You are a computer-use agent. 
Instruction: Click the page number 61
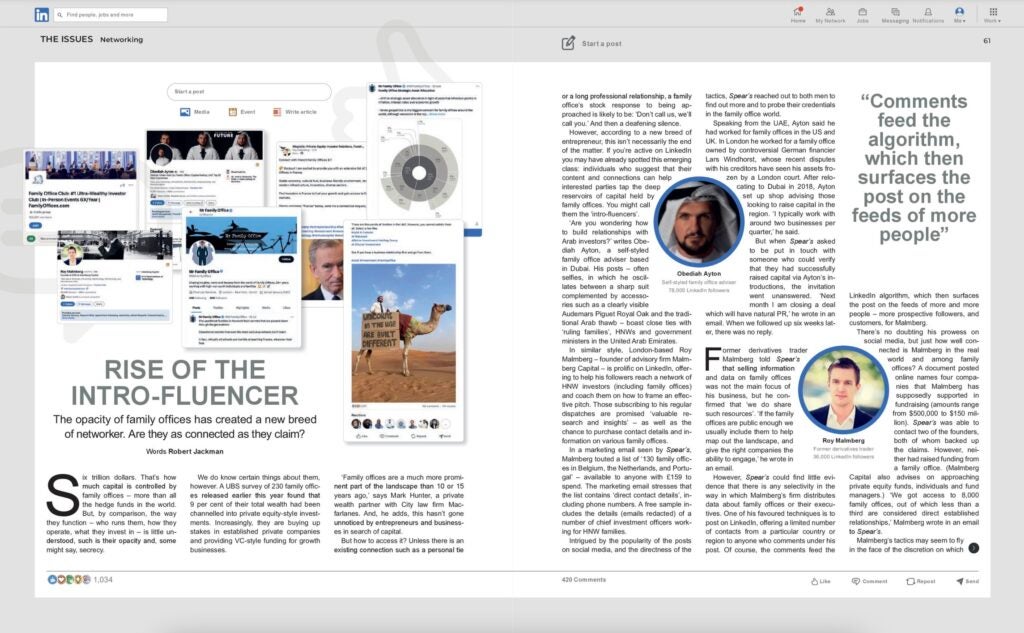[x=987, y=41]
